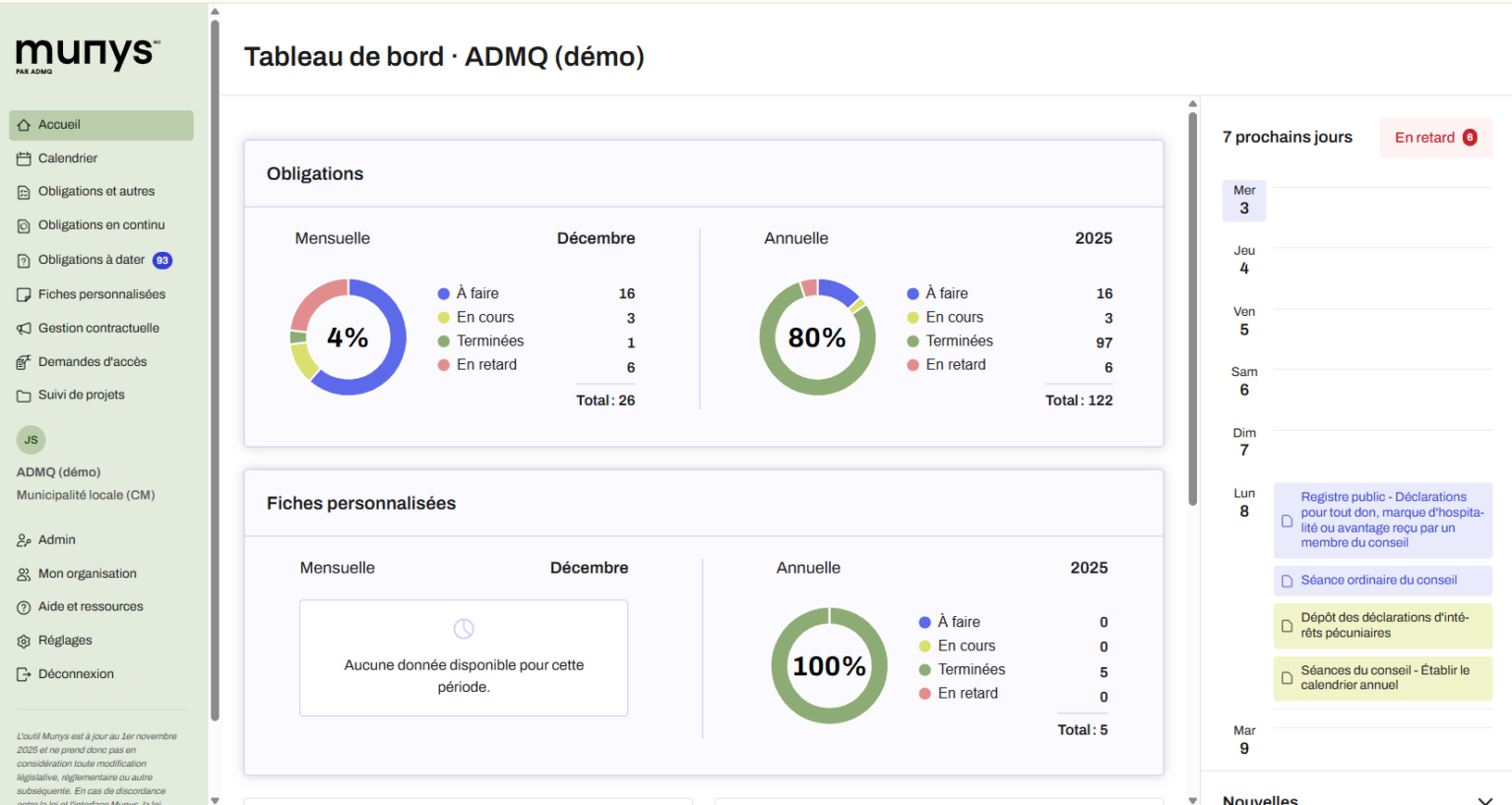
Task: Open Suivi de projets folder icon
Action: [24, 396]
